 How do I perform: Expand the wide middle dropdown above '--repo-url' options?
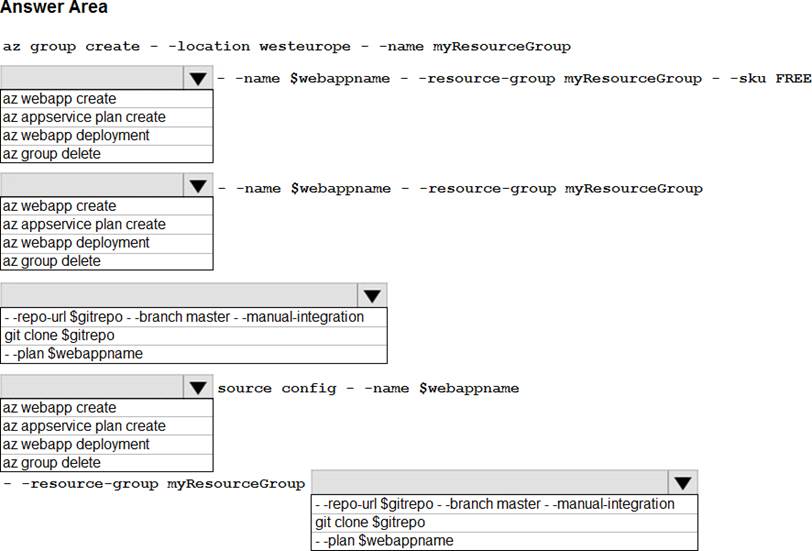(372, 296)
